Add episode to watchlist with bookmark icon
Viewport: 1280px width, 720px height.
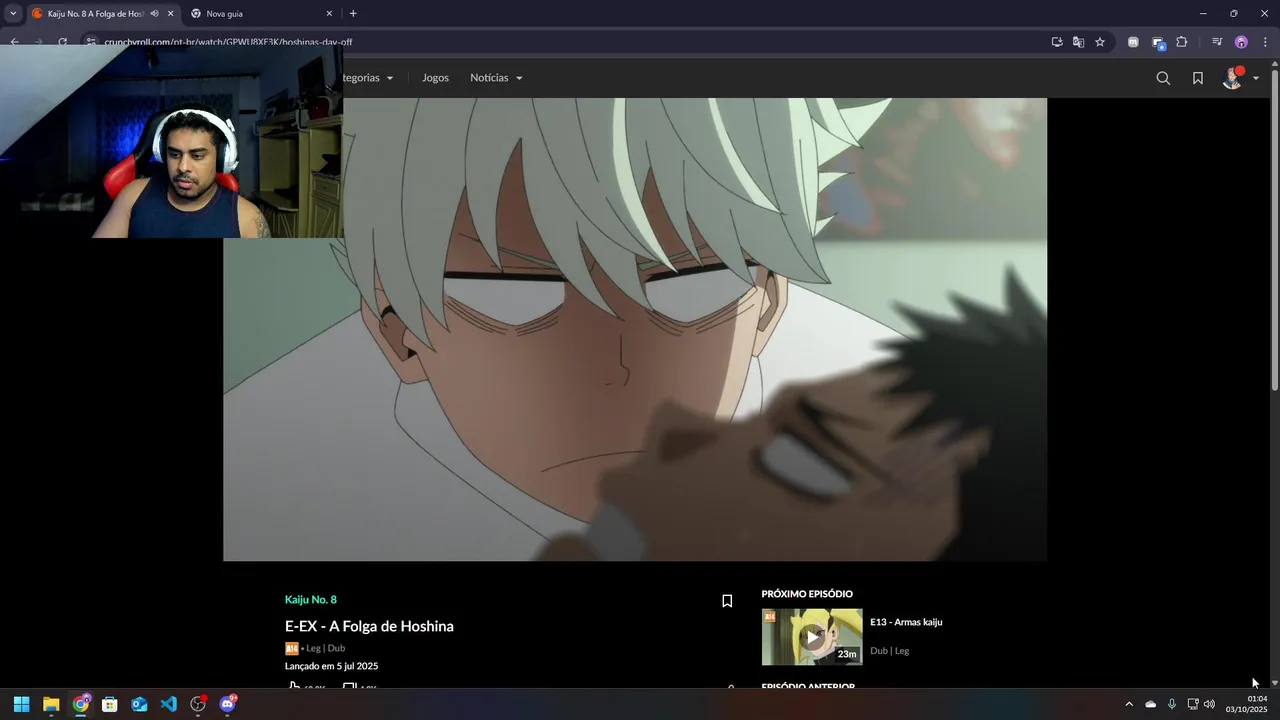(x=727, y=601)
